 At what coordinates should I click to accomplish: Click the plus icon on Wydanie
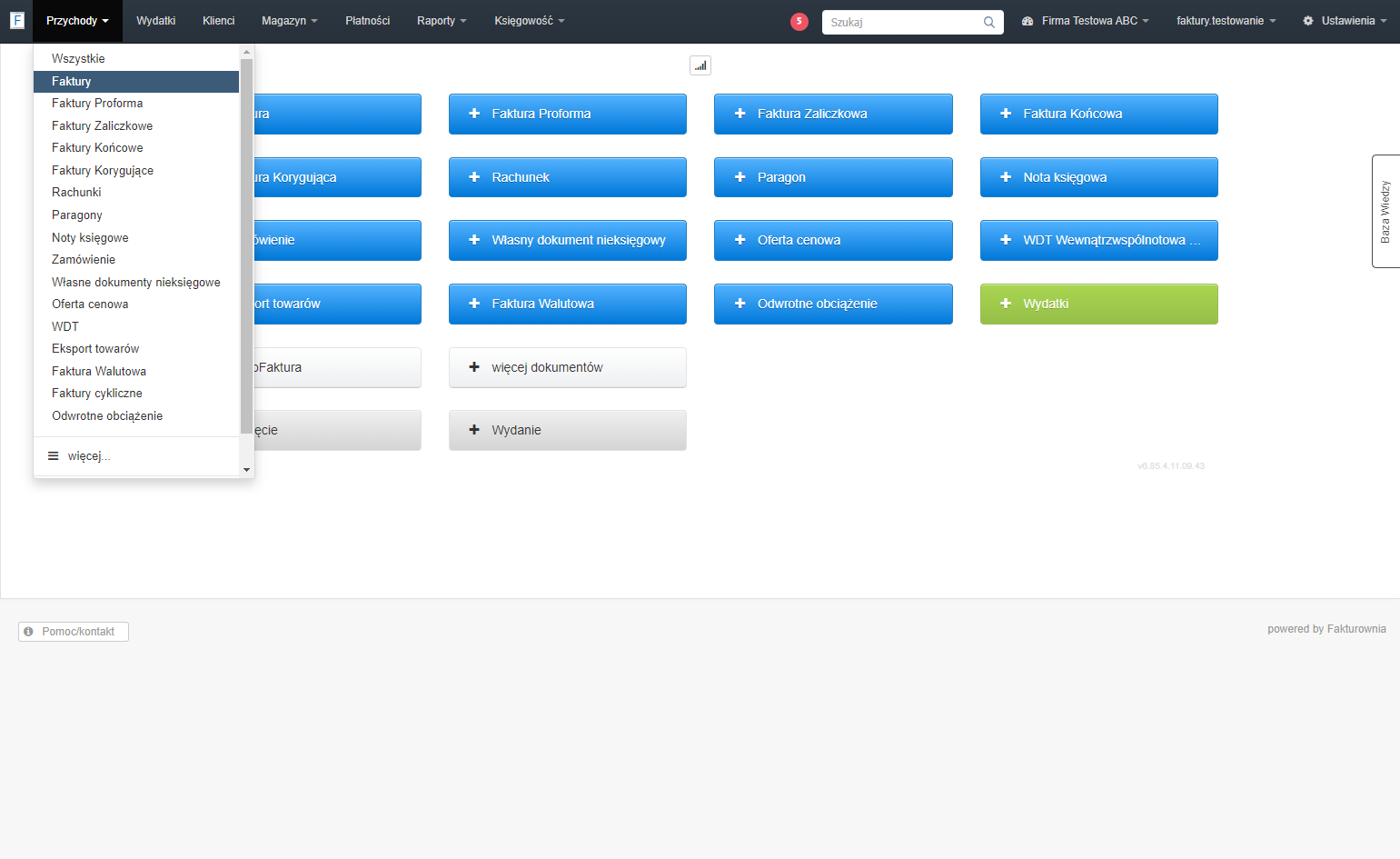(x=474, y=430)
